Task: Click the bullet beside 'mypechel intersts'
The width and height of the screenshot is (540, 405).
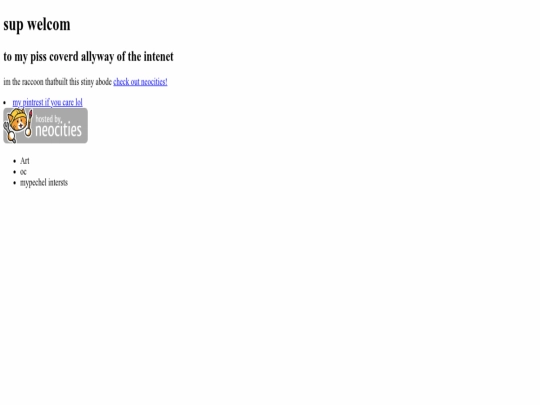Action: pos(14,183)
